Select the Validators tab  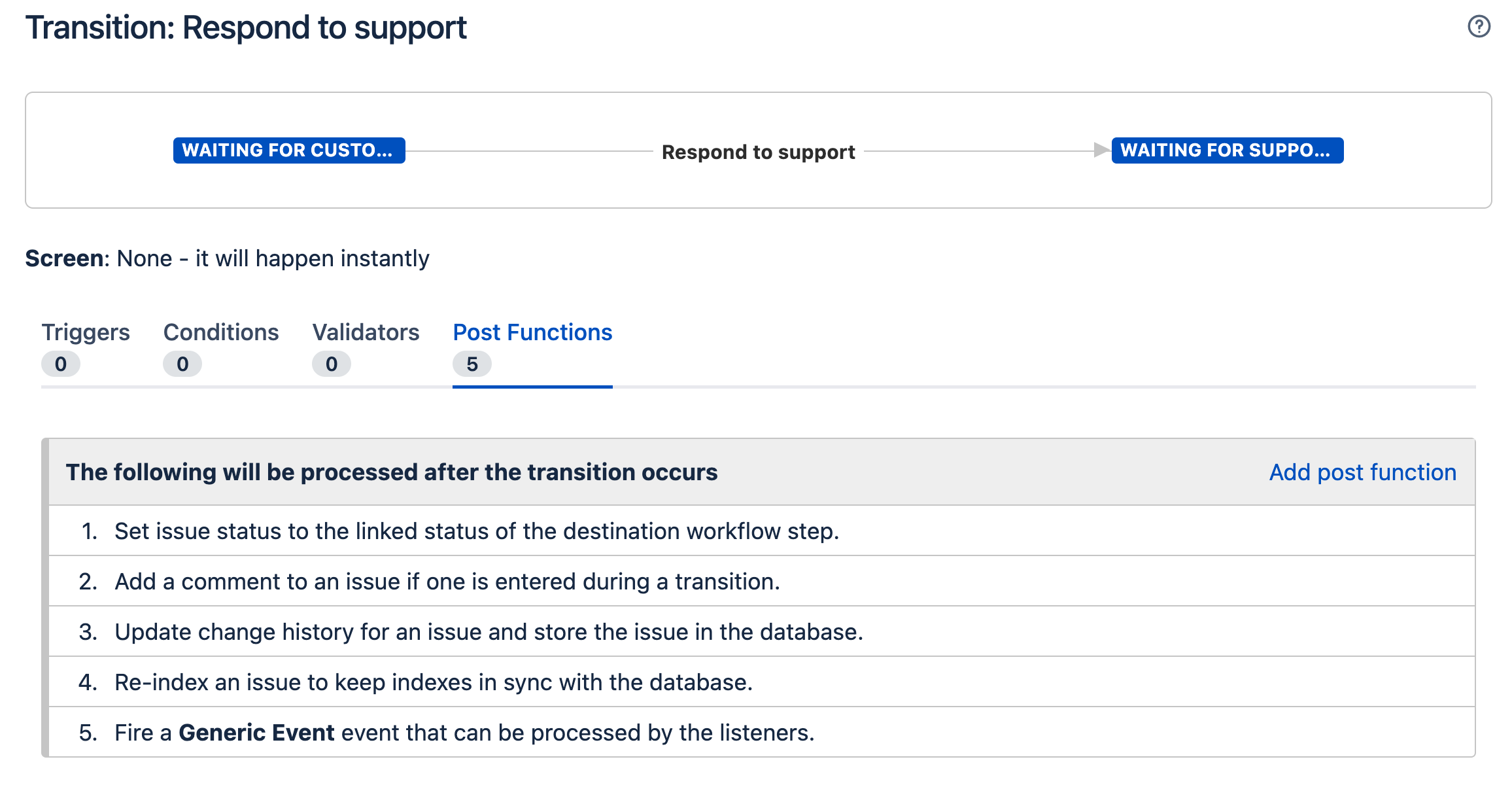(366, 332)
